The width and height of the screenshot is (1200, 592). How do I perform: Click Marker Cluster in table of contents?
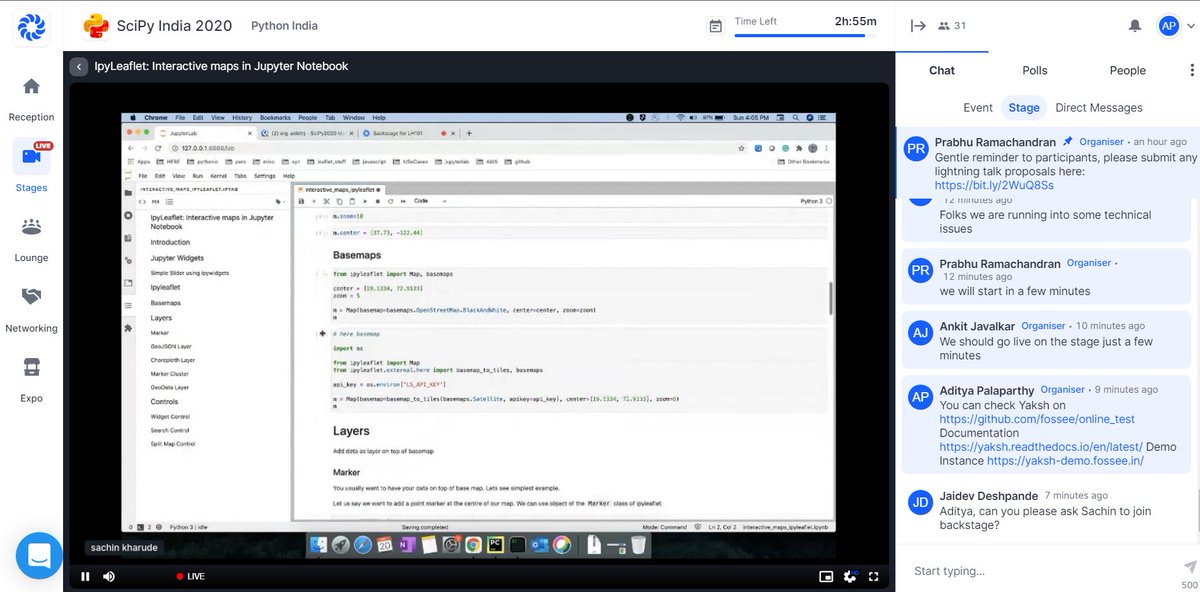point(169,373)
